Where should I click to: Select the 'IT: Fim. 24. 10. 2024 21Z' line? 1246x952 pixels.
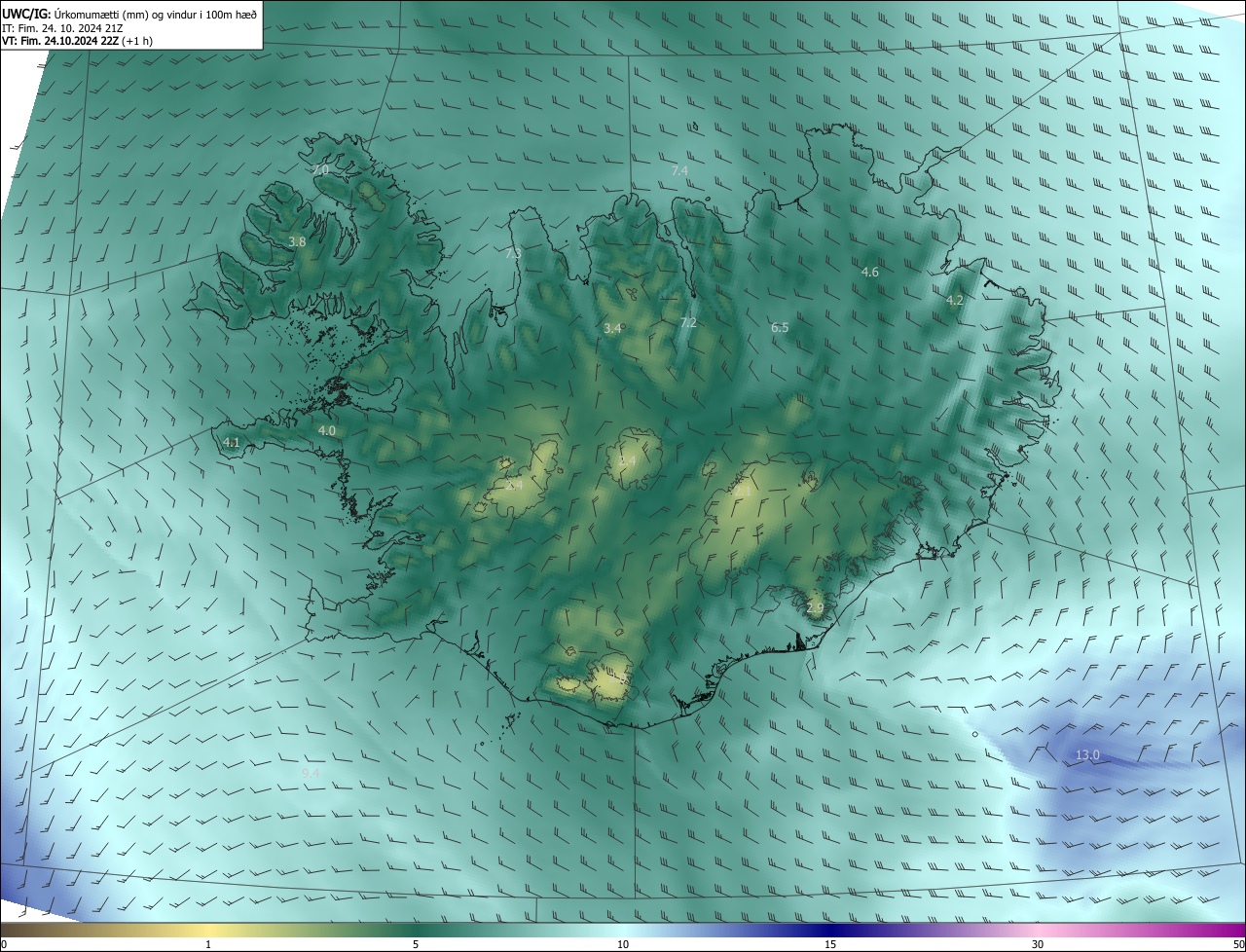click(x=62, y=27)
